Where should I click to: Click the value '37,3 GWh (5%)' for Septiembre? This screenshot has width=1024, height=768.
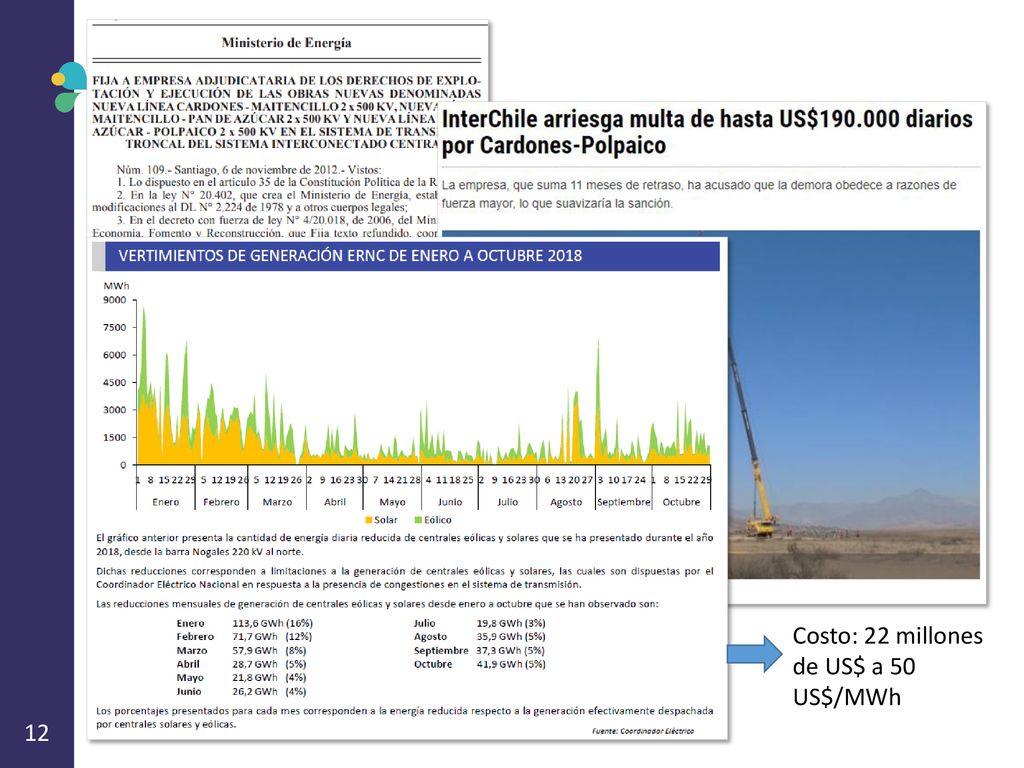coord(511,650)
